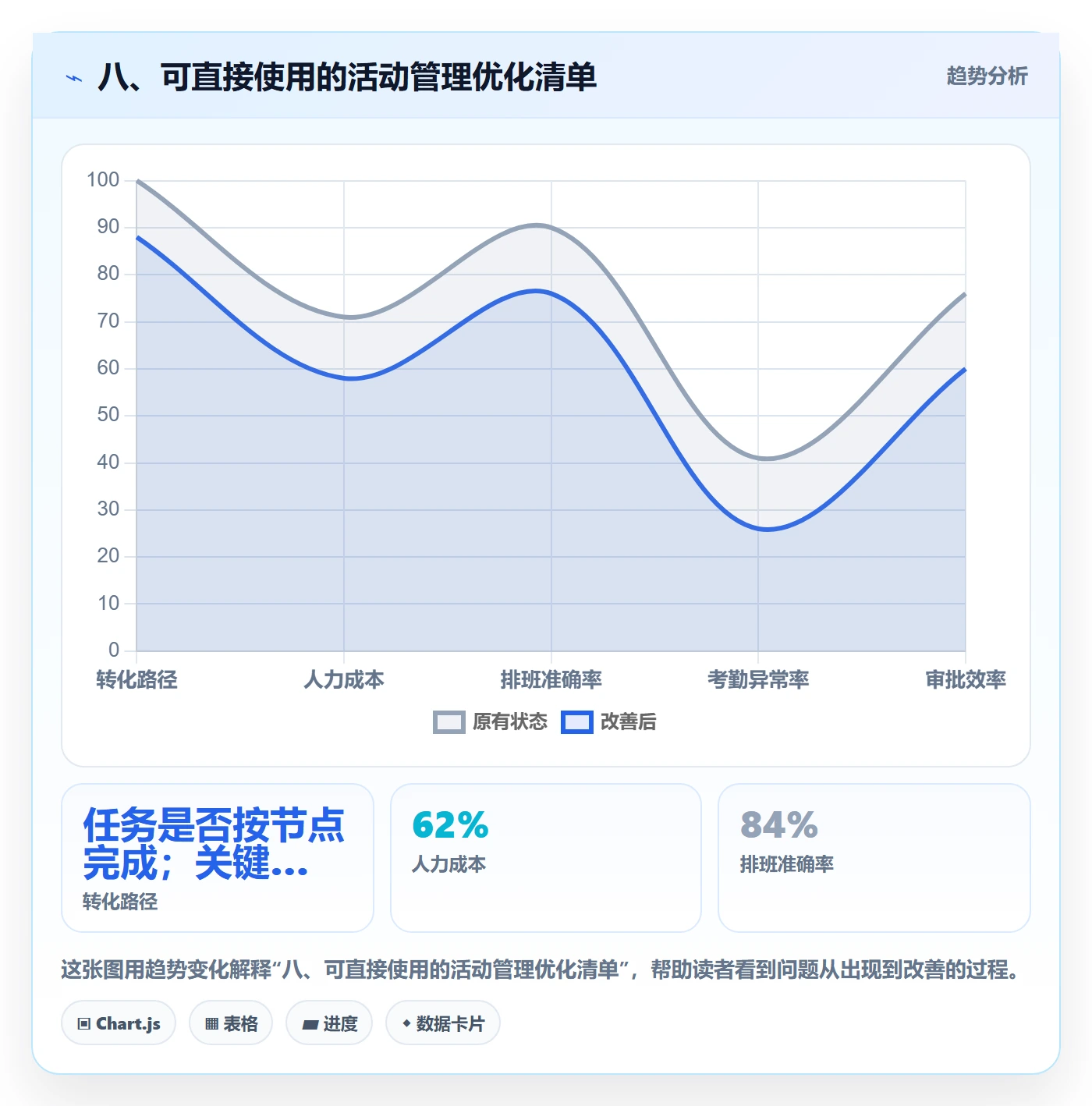Click the 原有状态 legend label
This screenshot has width=1092, height=1106.
pyautogui.click(x=509, y=722)
